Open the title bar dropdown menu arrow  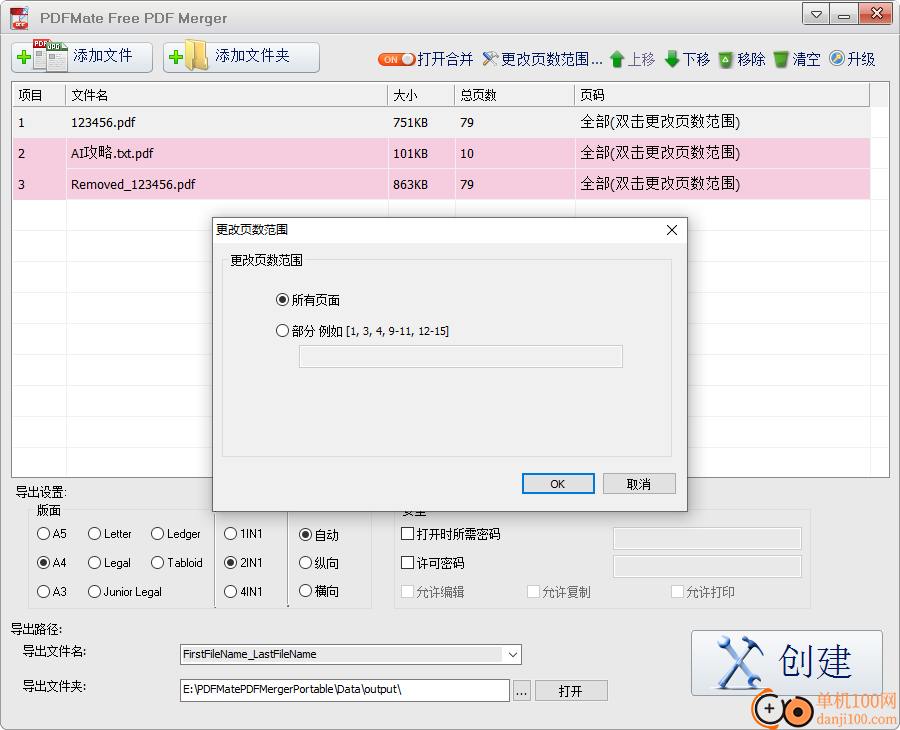pyautogui.click(x=816, y=14)
